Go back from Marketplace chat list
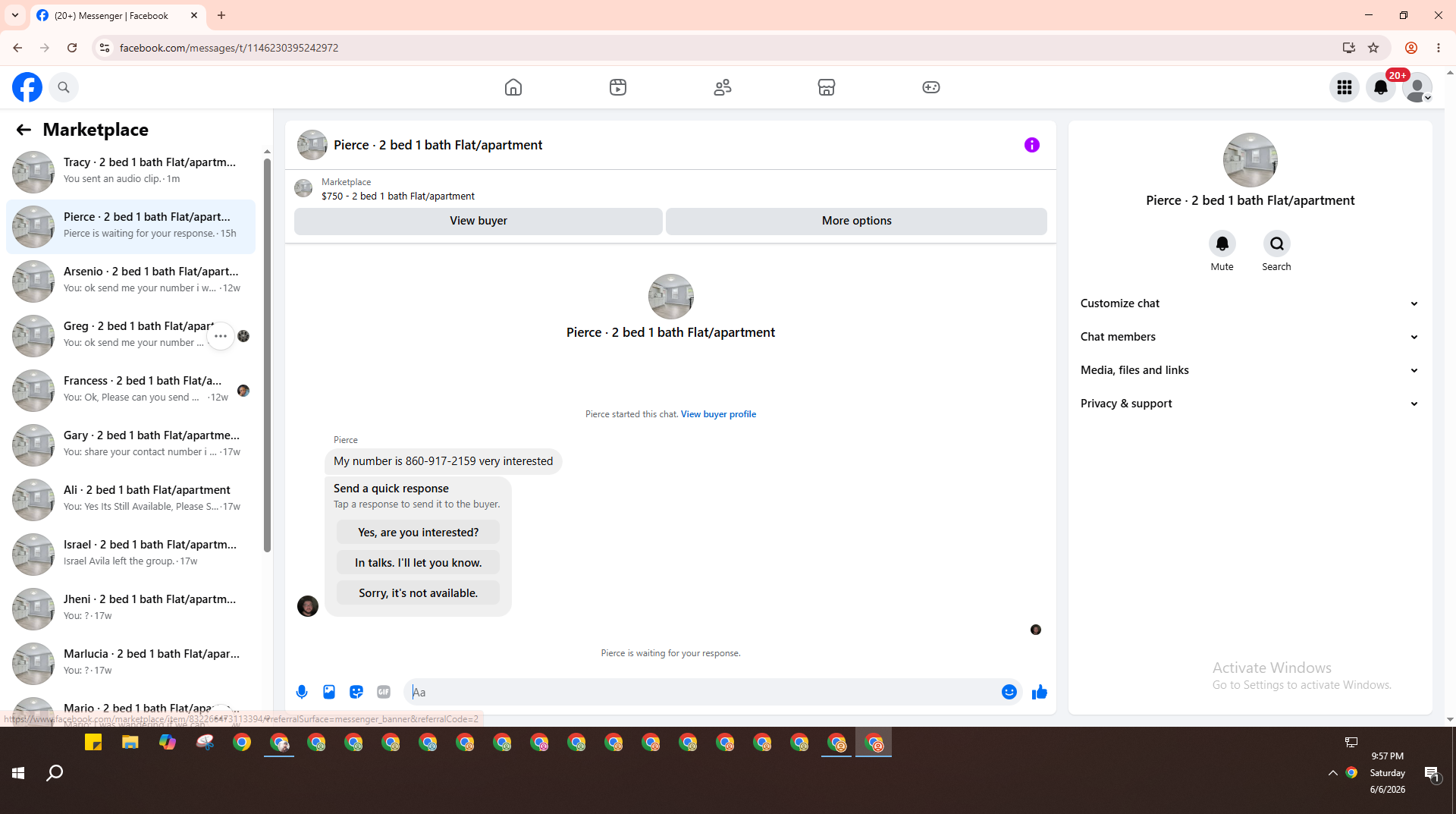Screen dimensions: 1456x814 point(24,130)
